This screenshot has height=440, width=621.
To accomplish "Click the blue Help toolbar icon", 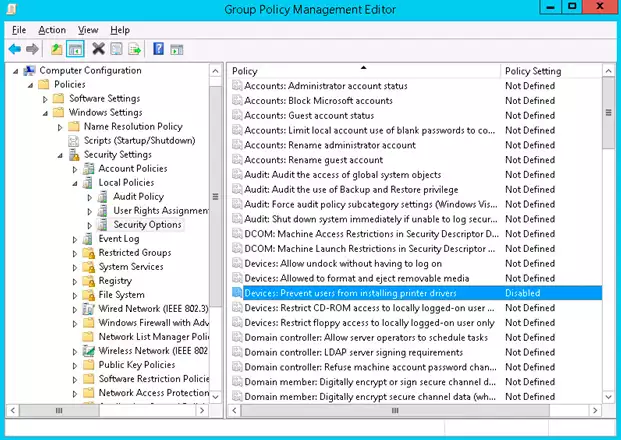I will (x=158, y=48).
